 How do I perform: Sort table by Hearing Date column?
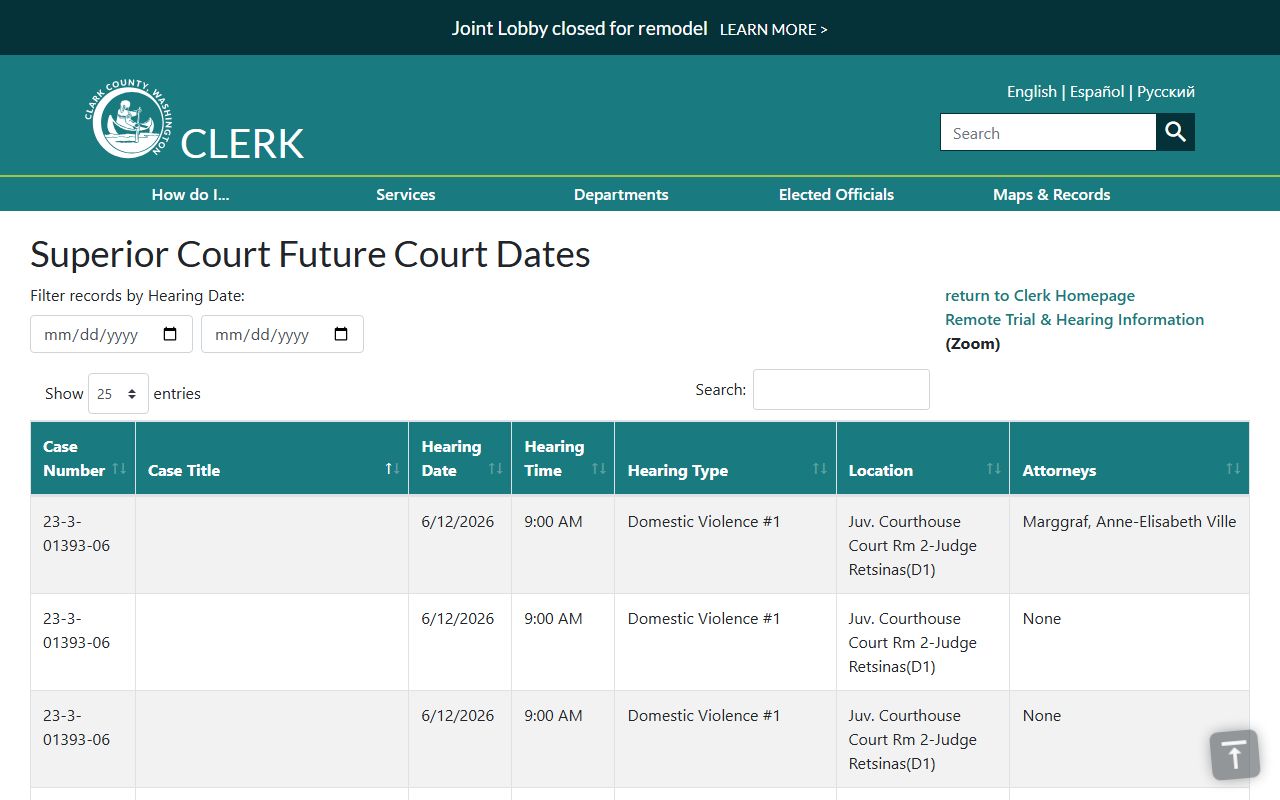(460, 458)
